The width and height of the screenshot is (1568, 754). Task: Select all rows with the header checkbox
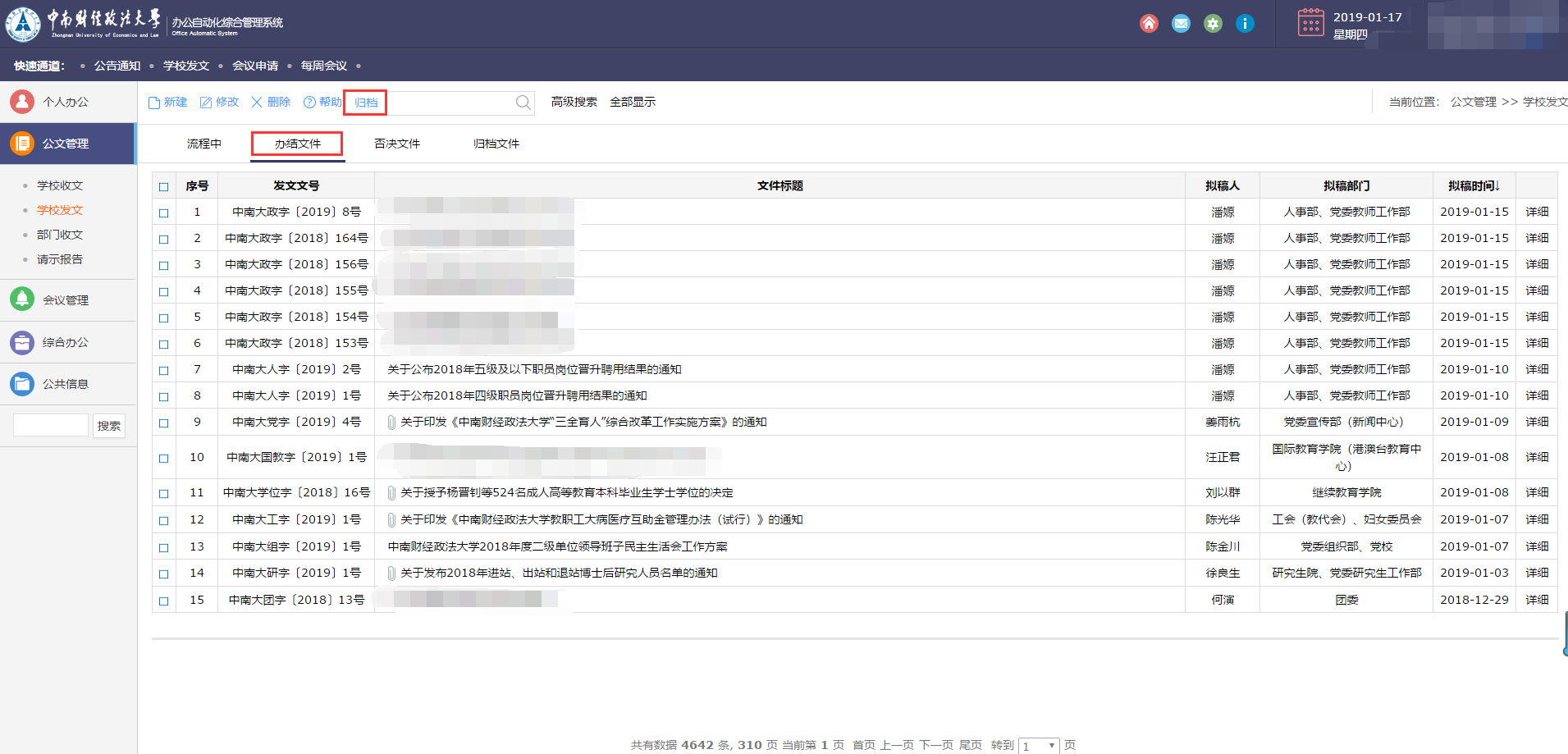163,186
